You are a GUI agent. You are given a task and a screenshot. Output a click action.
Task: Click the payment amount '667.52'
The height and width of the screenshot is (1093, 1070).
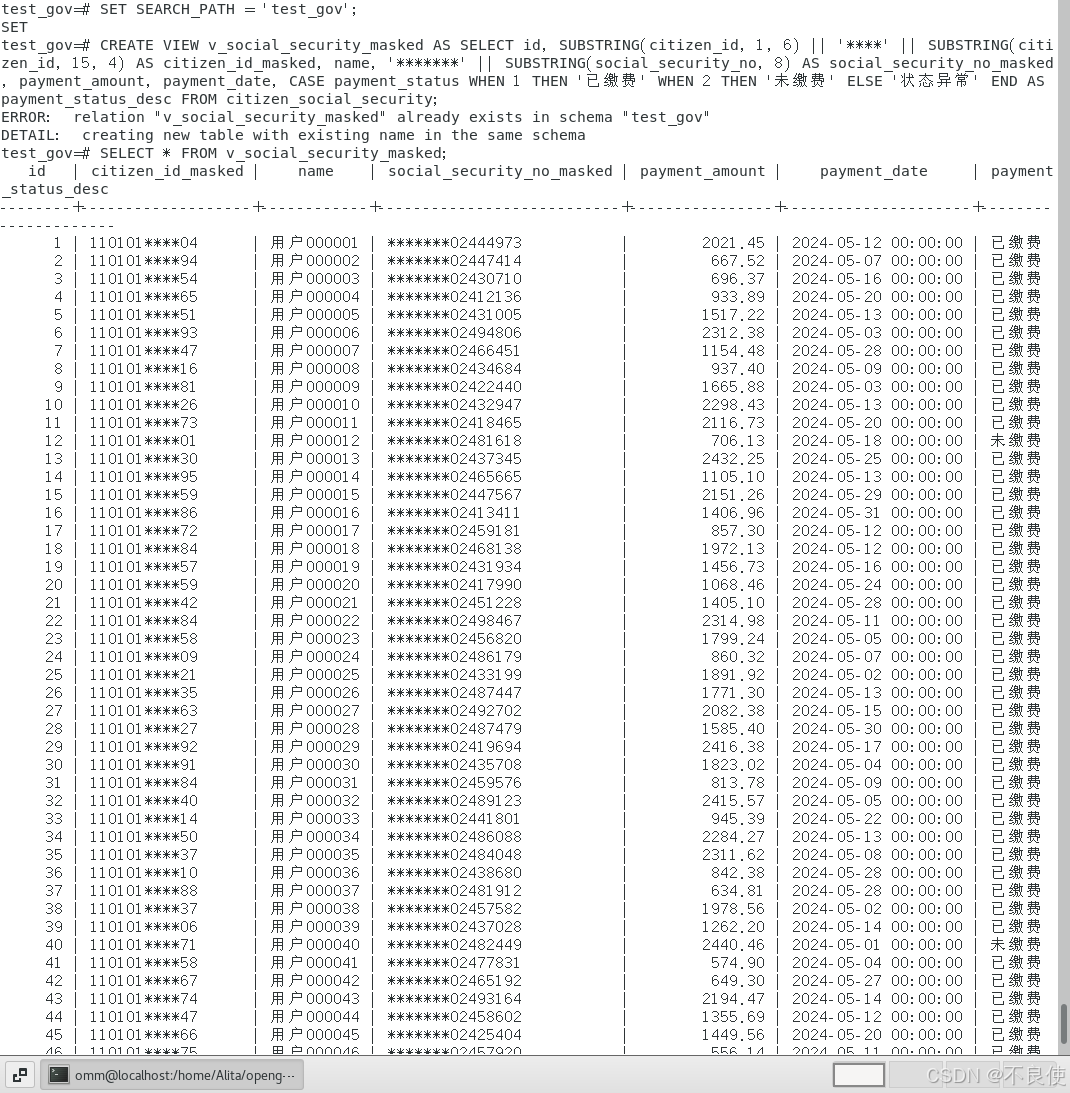[737, 261]
